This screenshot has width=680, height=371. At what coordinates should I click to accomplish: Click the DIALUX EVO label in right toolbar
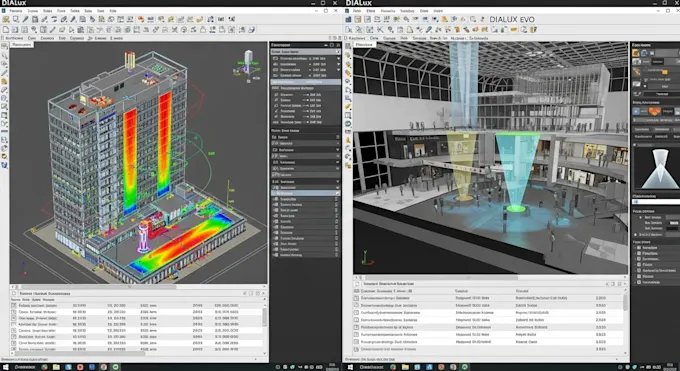tap(512, 20)
